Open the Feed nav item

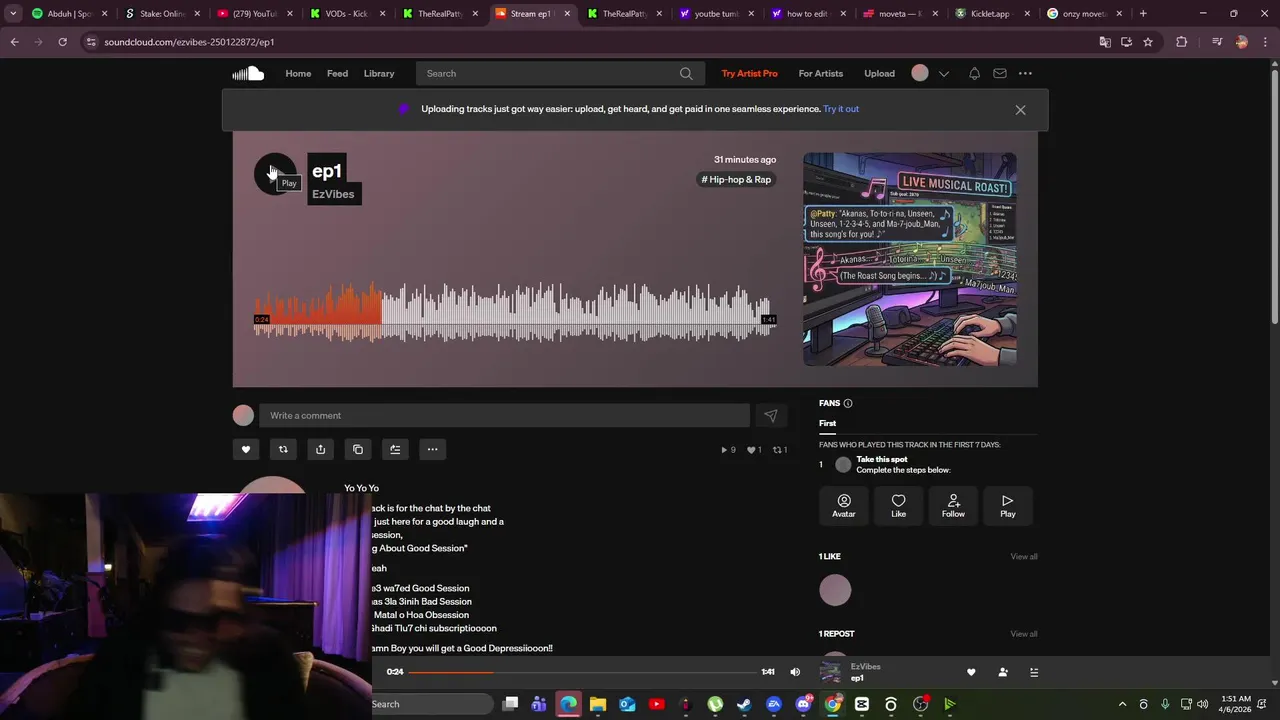click(337, 73)
